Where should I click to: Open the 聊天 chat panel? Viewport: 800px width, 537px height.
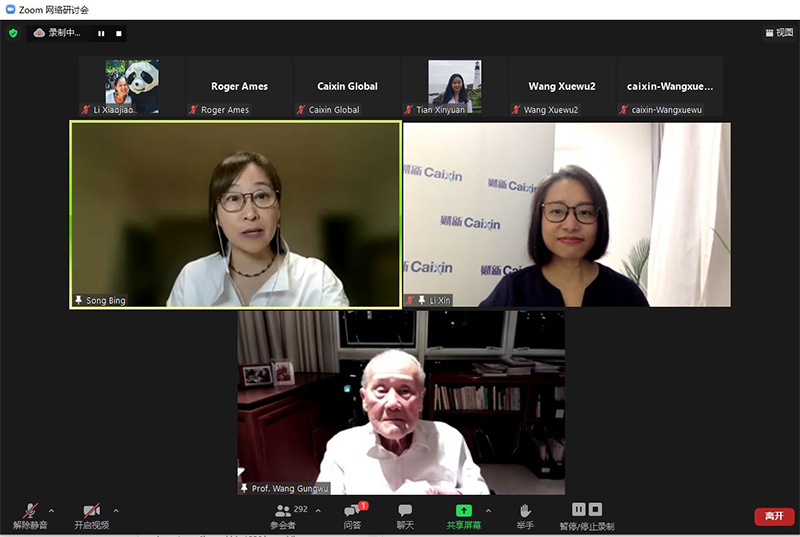(x=405, y=516)
